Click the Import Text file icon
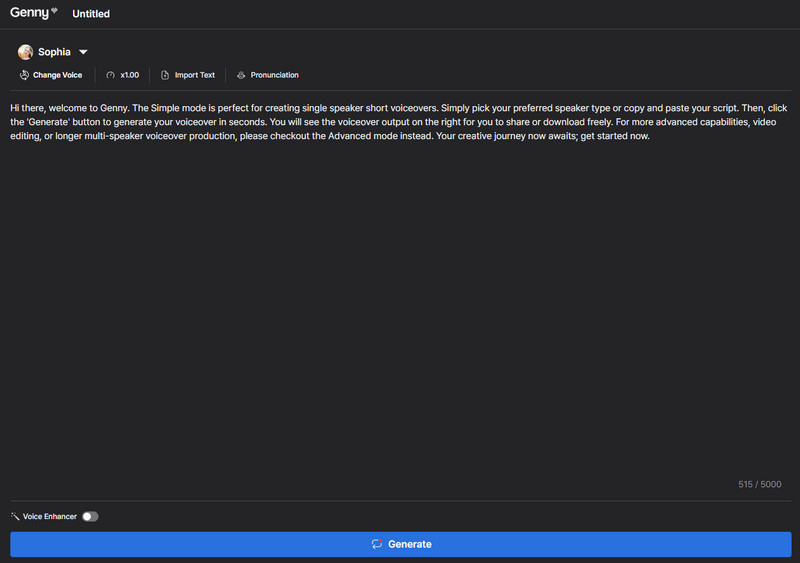Image resolution: width=800 pixels, height=563 pixels. tap(165, 75)
